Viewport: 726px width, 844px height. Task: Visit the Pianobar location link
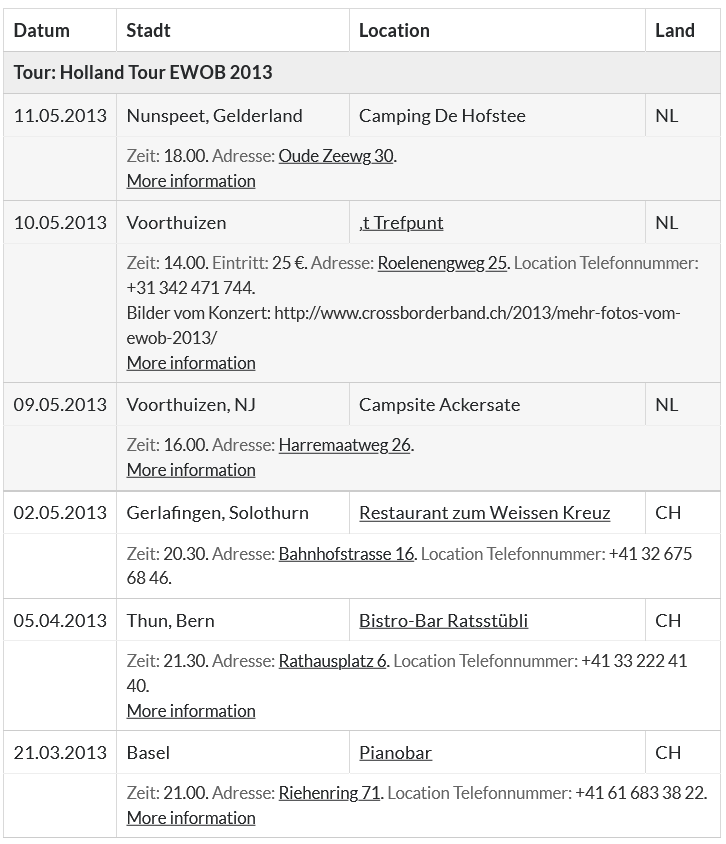[395, 753]
